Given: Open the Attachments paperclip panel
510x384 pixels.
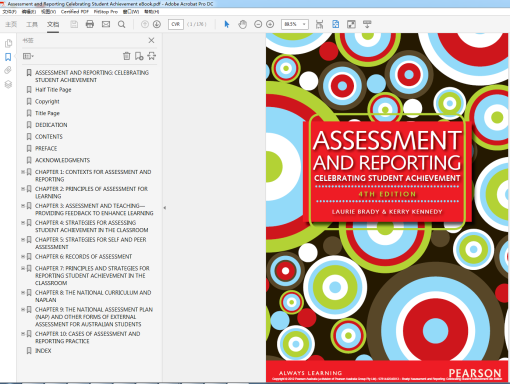Looking at the screenshot, I should (x=8, y=70).
